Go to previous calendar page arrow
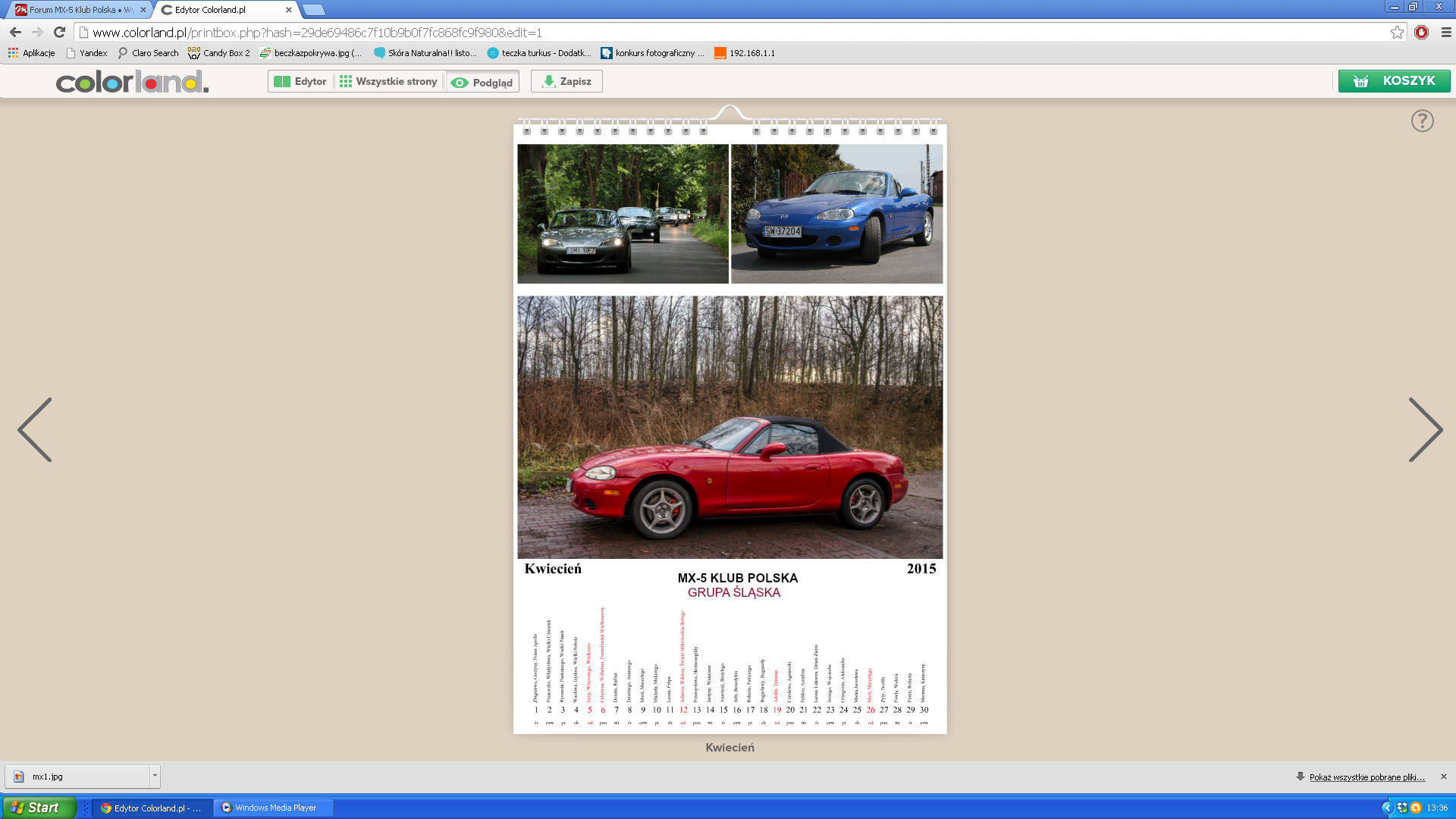Screen dimensions: 1456x819 pos(35,430)
